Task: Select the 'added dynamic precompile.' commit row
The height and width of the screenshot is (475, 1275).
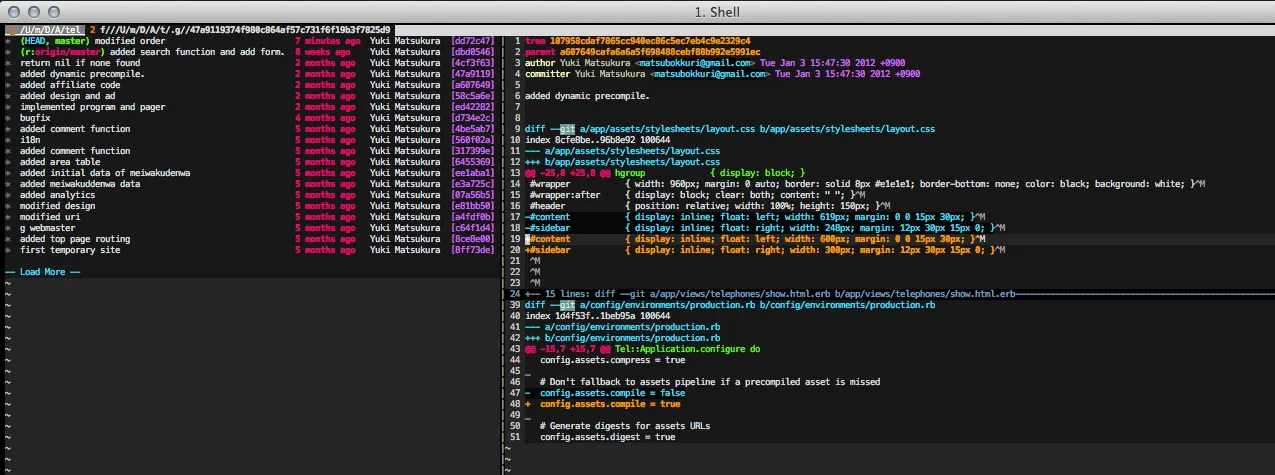Action: click(x=82, y=74)
